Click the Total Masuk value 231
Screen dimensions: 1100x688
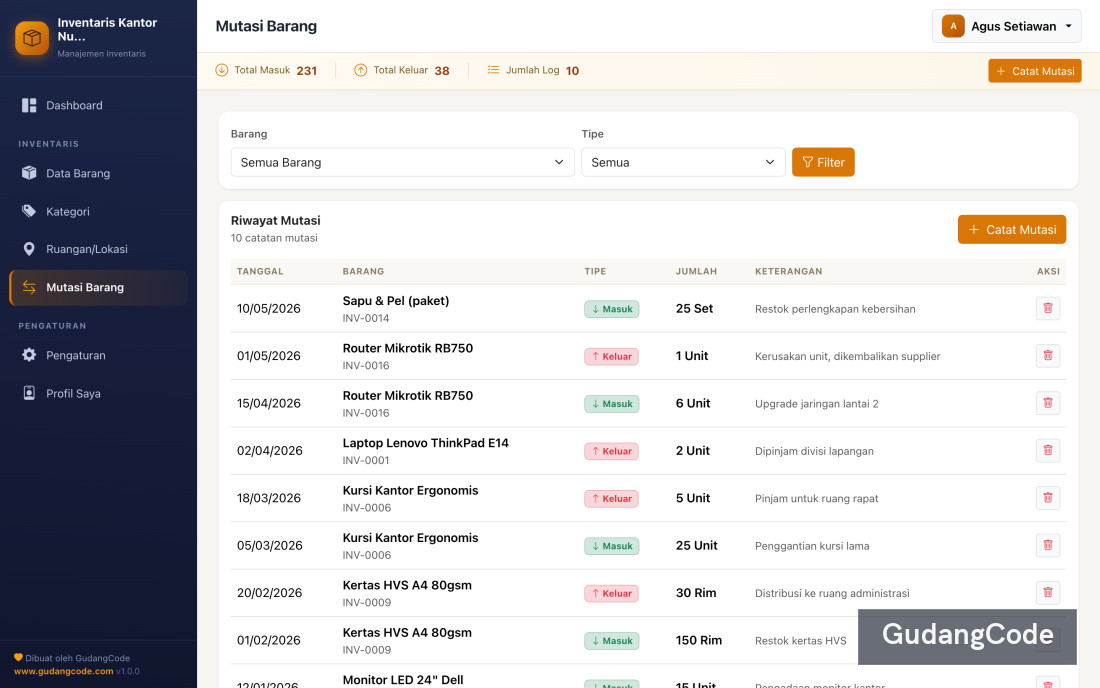(x=307, y=71)
